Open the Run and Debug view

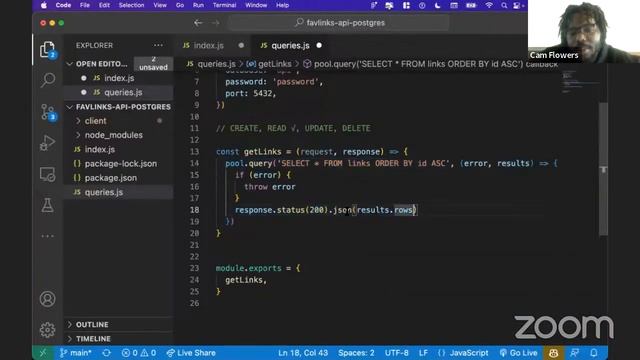(48, 143)
